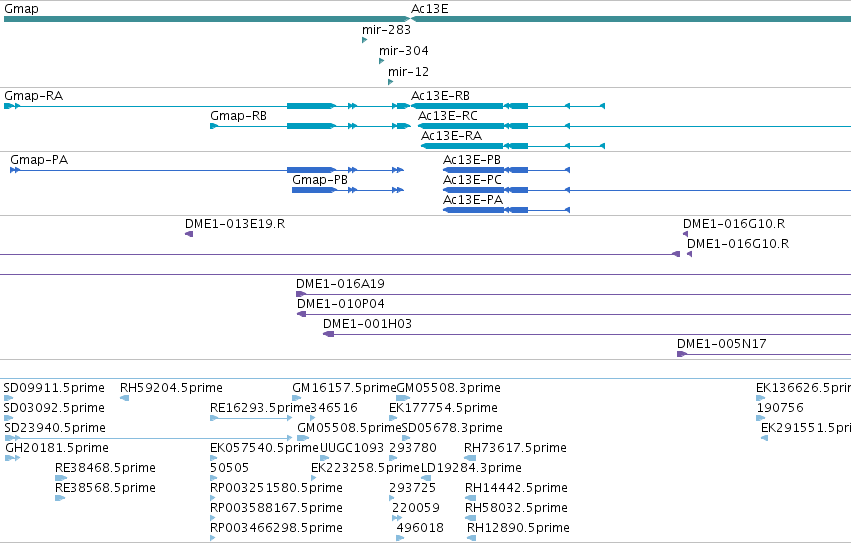Click the SD09911.5prime EST label

(x=54, y=388)
